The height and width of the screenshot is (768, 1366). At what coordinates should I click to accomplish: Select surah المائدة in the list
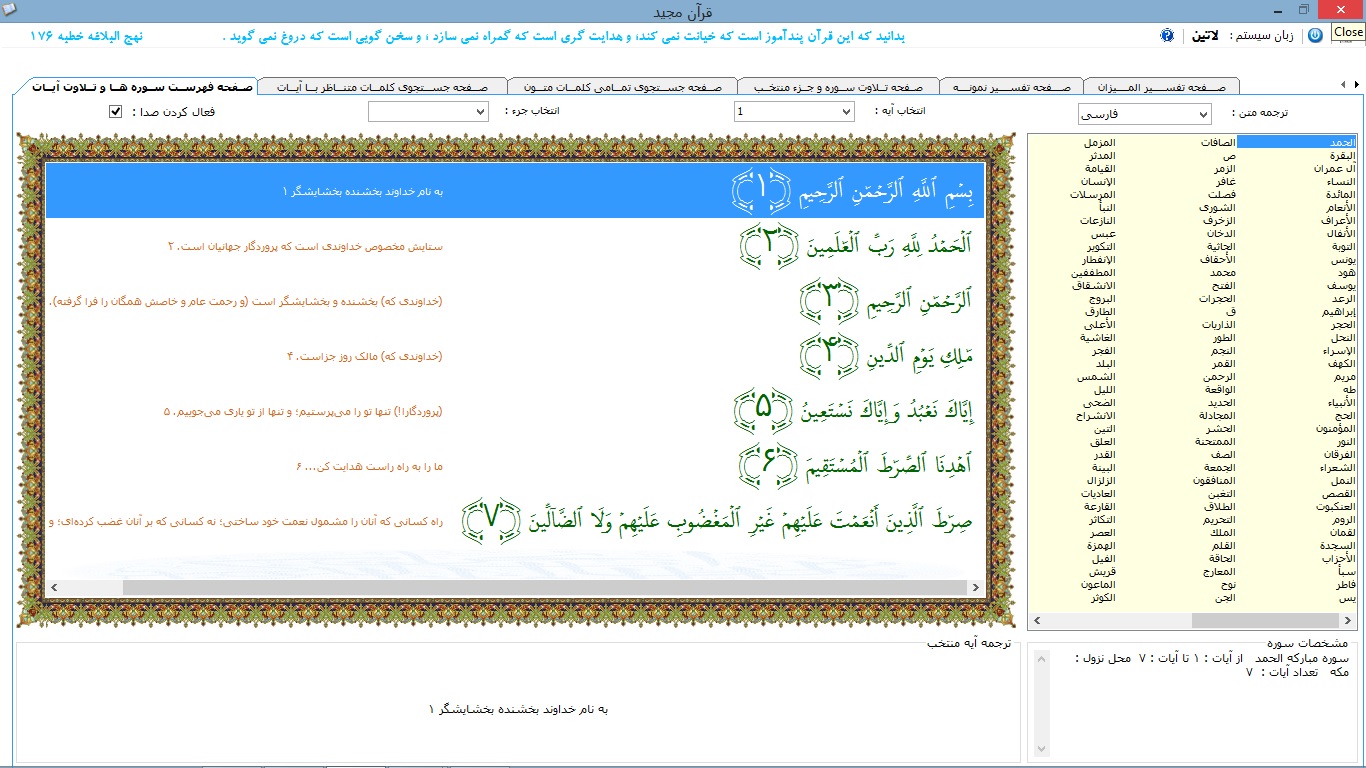coord(1340,195)
